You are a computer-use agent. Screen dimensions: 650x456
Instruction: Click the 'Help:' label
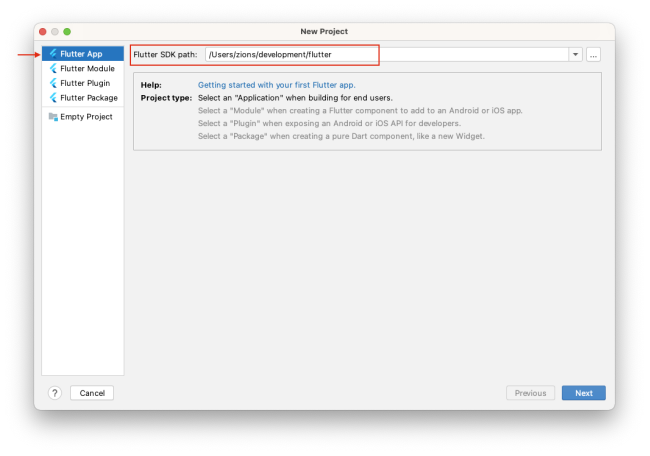[151, 85]
